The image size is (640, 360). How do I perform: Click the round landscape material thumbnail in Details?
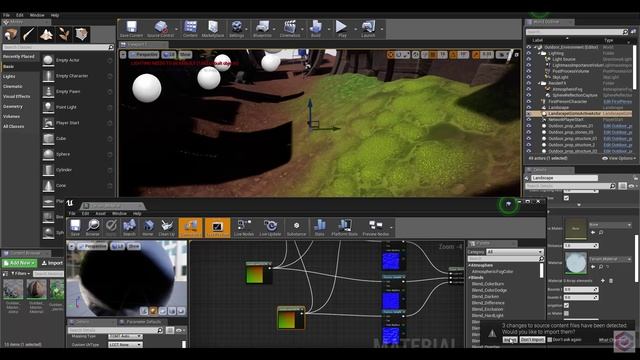coord(576,263)
